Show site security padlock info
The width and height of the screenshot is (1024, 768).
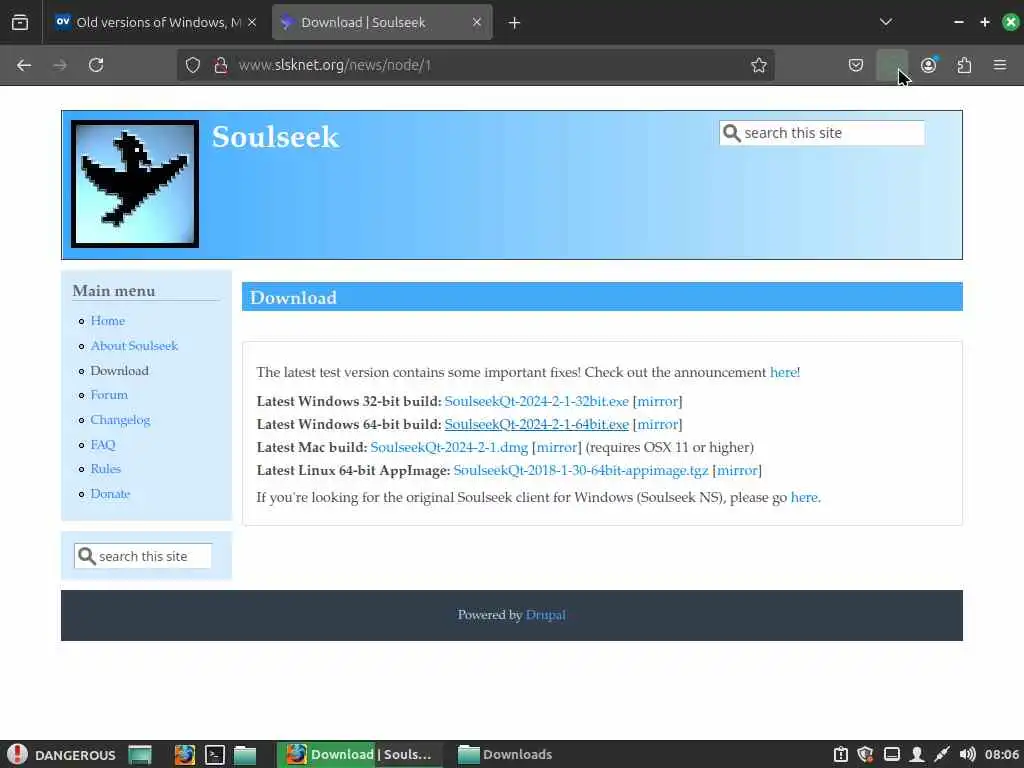[221, 65]
